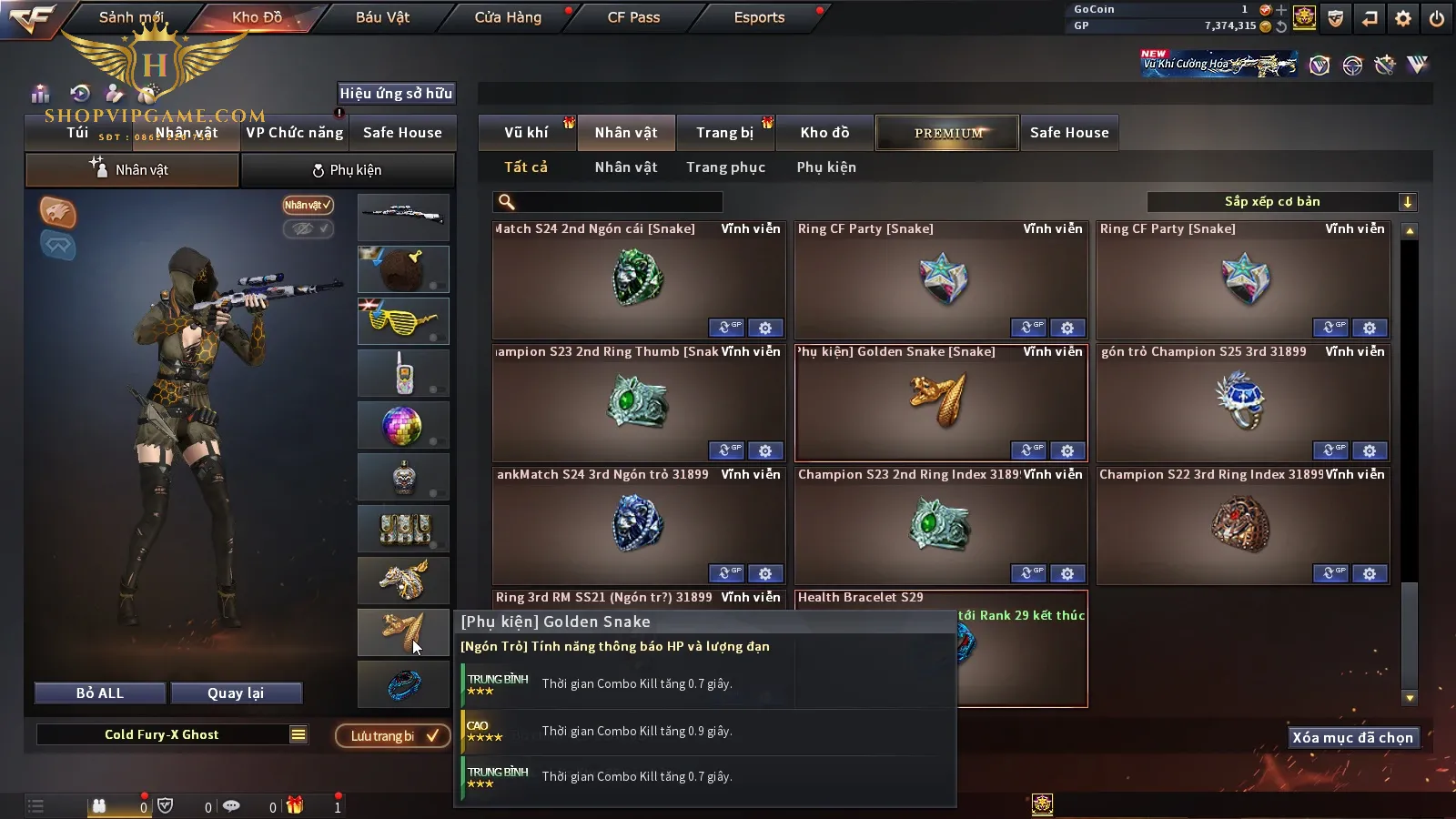Open gear settings on Golden Snake item
1456x819 pixels.
pyautogui.click(x=1067, y=450)
